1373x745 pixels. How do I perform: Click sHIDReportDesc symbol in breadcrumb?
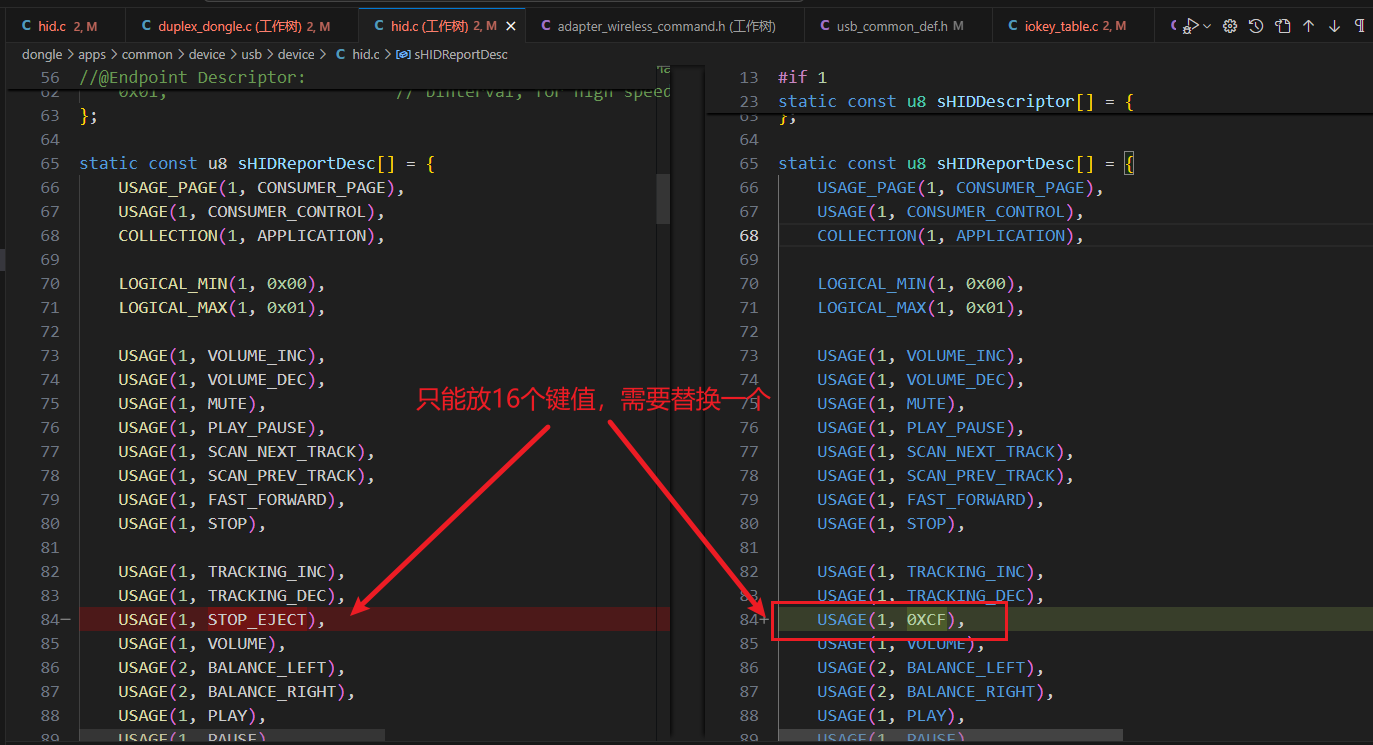click(452, 54)
